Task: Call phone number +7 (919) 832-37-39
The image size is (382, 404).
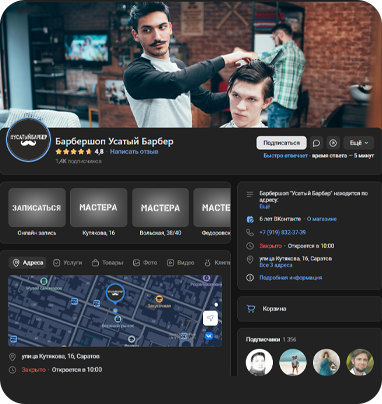Action: coord(283,232)
